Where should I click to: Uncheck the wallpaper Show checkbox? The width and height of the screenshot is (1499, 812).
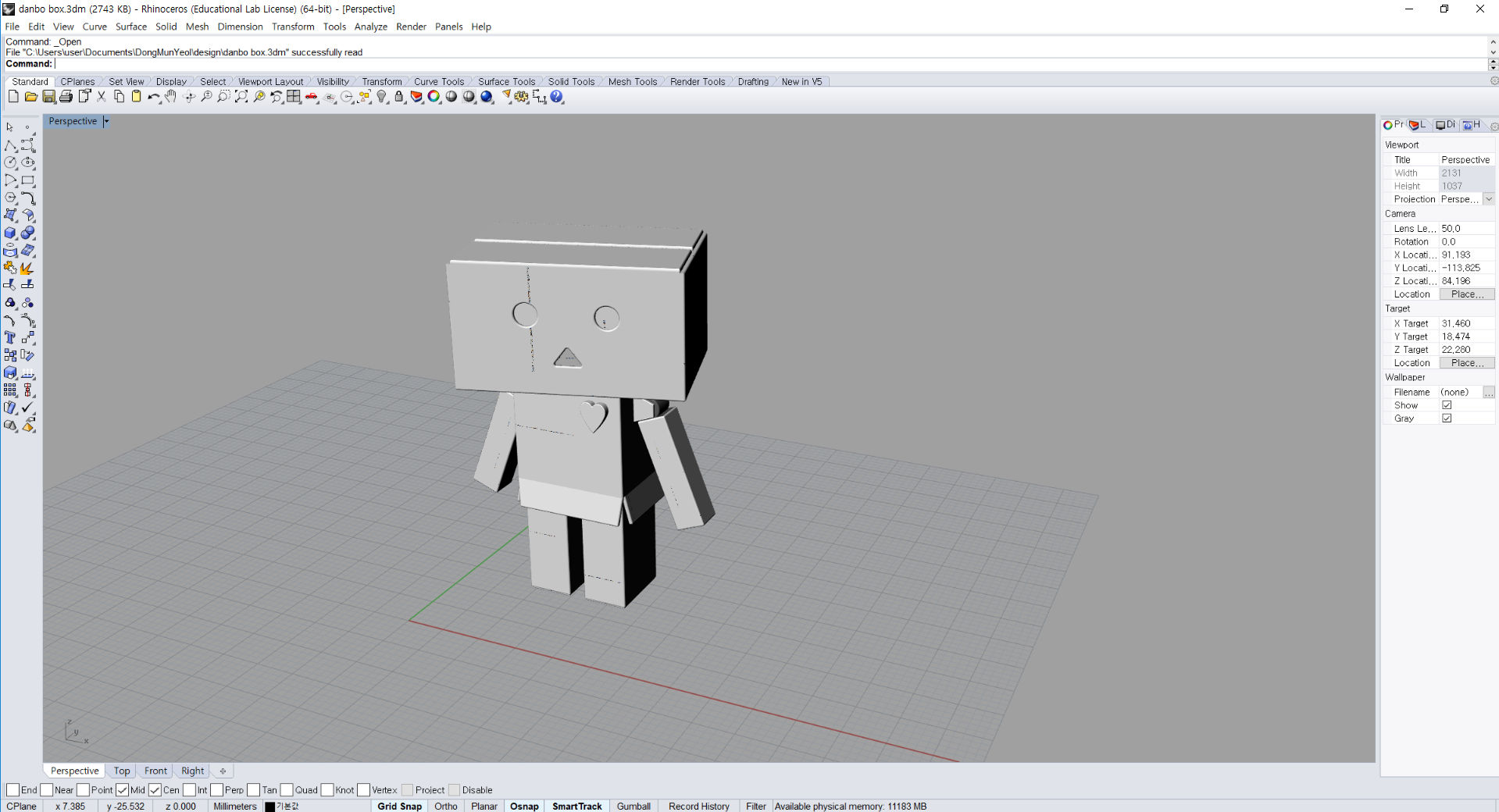[1447, 405]
